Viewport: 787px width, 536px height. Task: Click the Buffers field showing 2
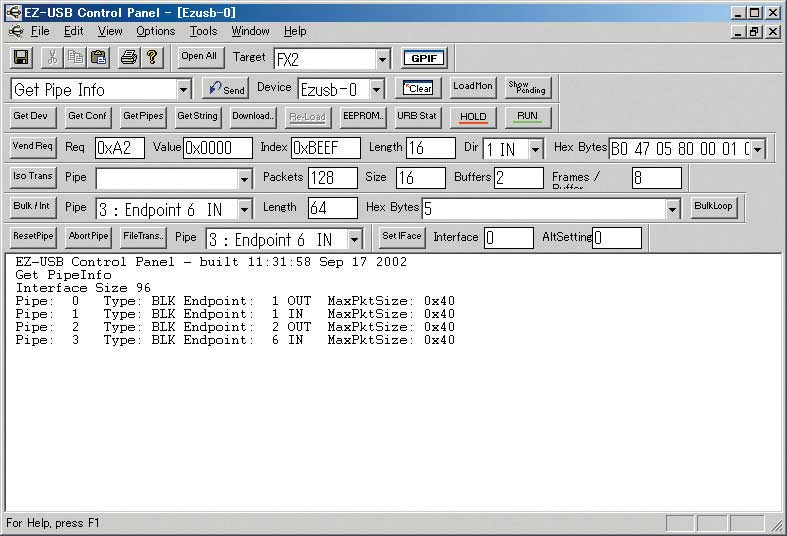518,178
